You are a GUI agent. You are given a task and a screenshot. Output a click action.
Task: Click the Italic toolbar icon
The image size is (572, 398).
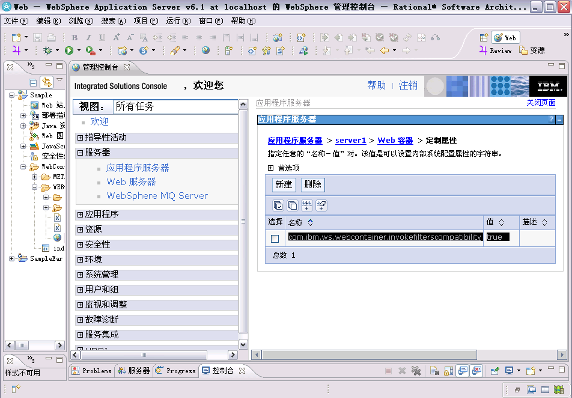pos(88,37)
